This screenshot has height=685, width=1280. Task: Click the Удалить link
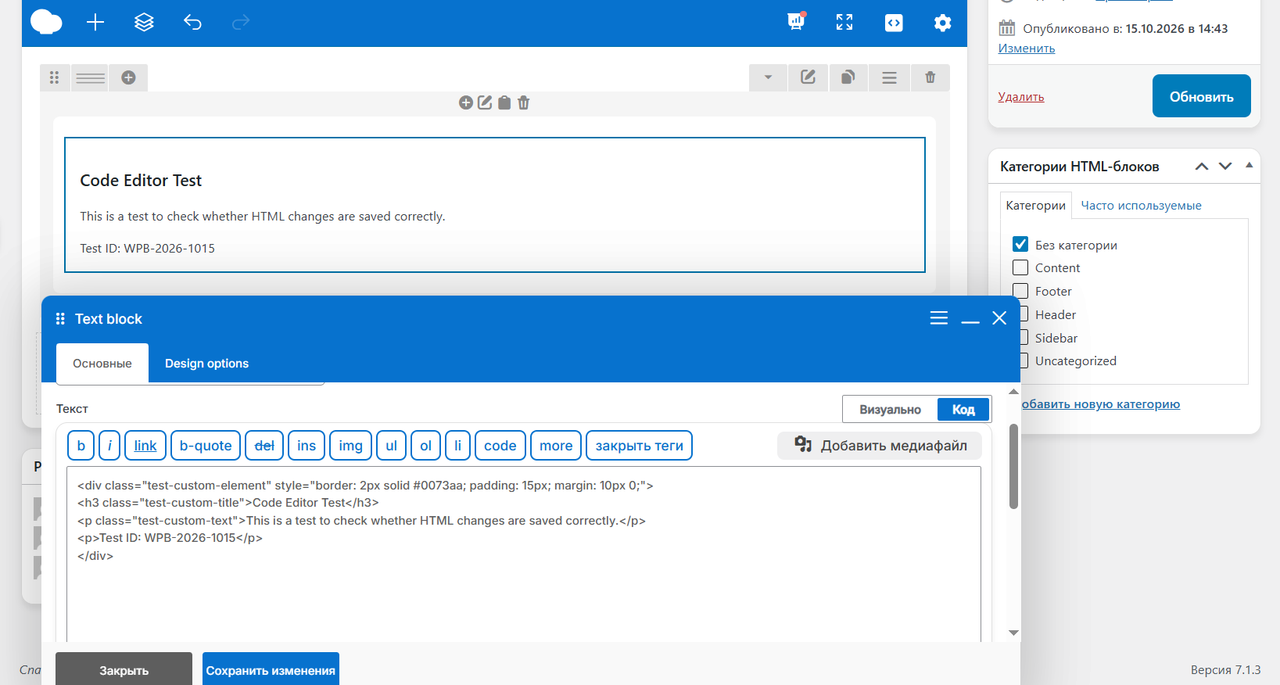tap(1021, 97)
